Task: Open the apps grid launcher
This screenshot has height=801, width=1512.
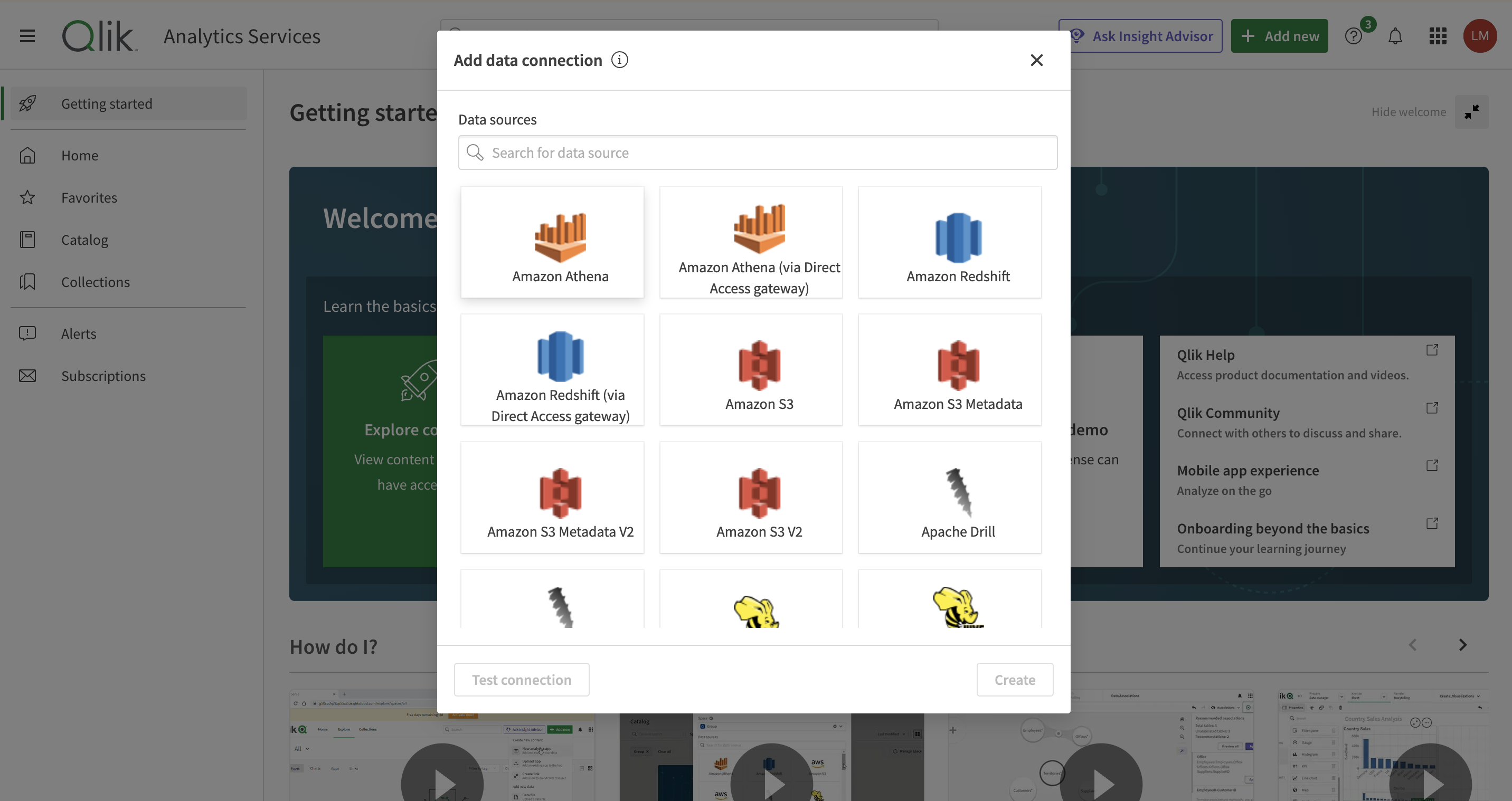Action: click(x=1438, y=36)
